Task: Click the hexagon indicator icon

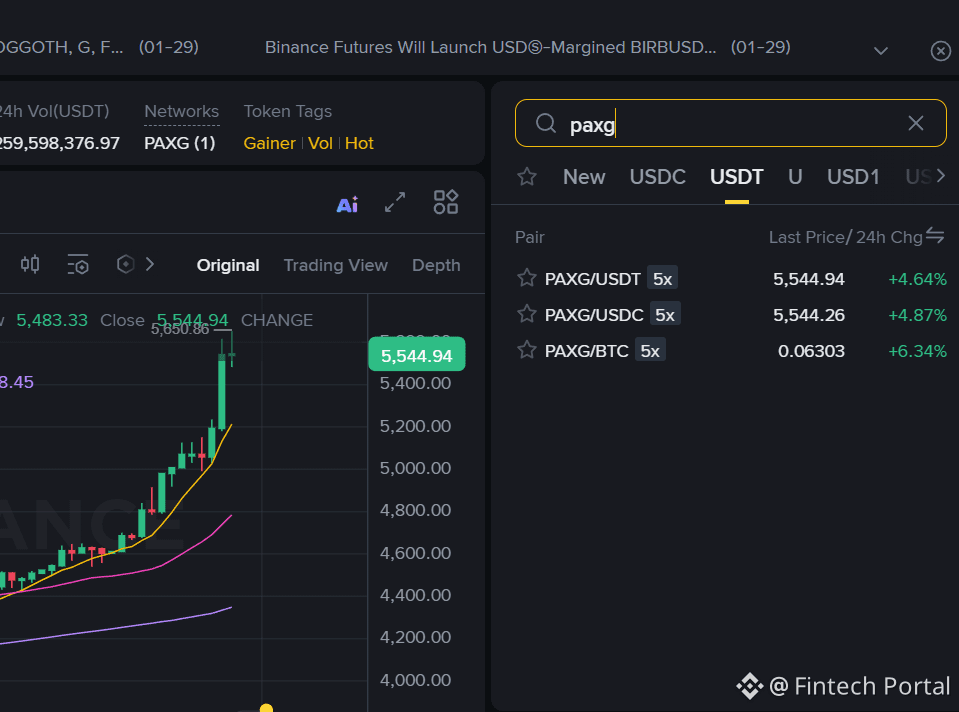Action: (125, 264)
